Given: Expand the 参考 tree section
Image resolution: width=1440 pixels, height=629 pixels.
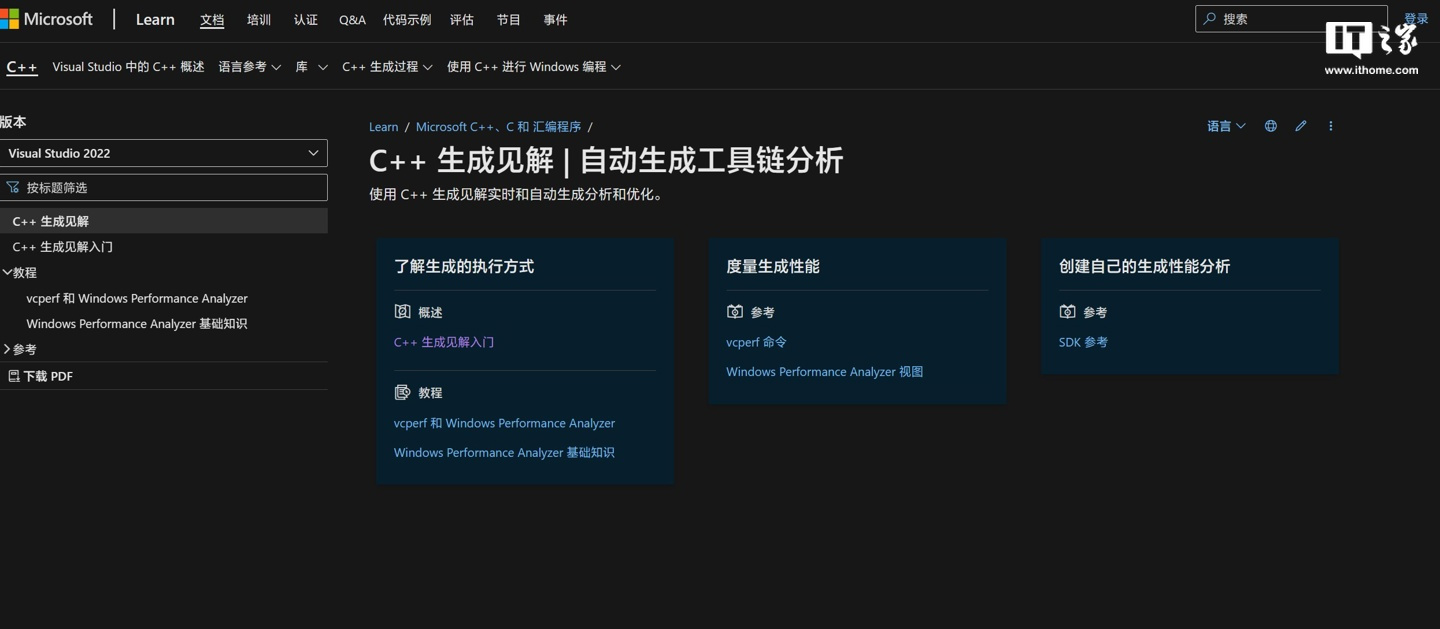Looking at the screenshot, I should [x=8, y=349].
